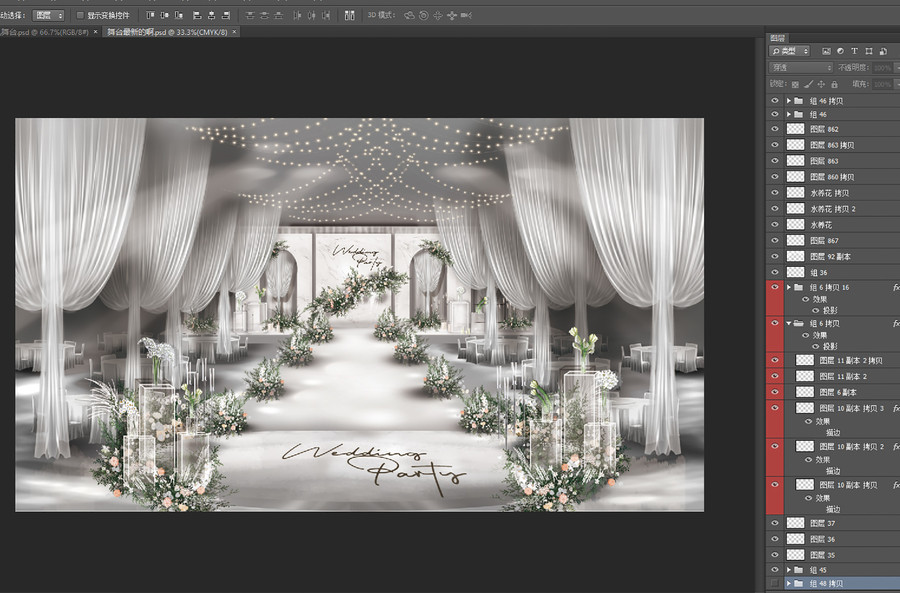Image resolution: width=900 pixels, height=593 pixels.
Task: Select the 3D rotate mode icon
Action: tap(409, 15)
